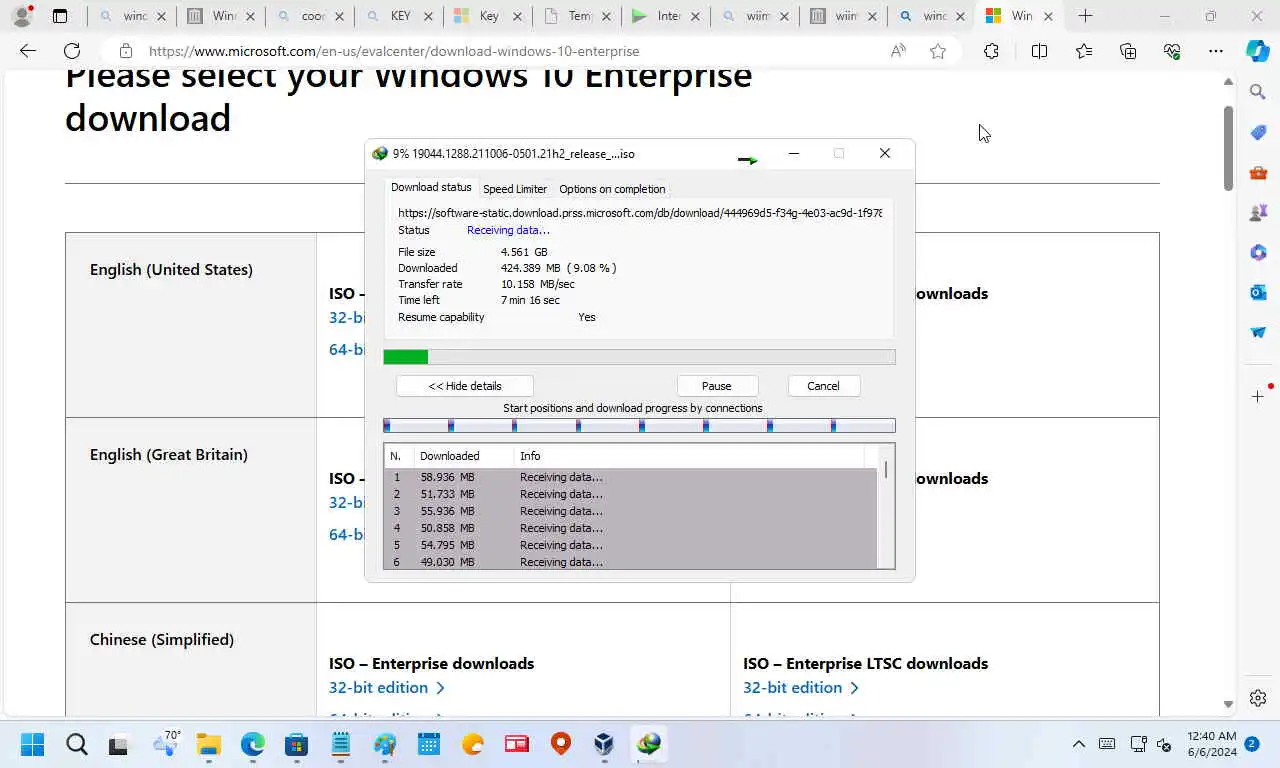
Task: Open Outlook in the sidebar
Action: (x=1258, y=292)
